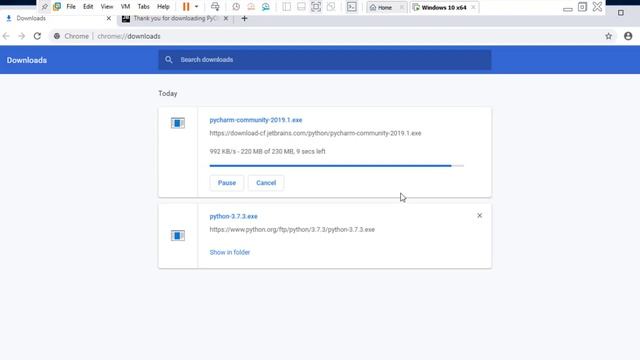
Task: Remove python-3.7.3.exe from list
Action: click(x=480, y=216)
